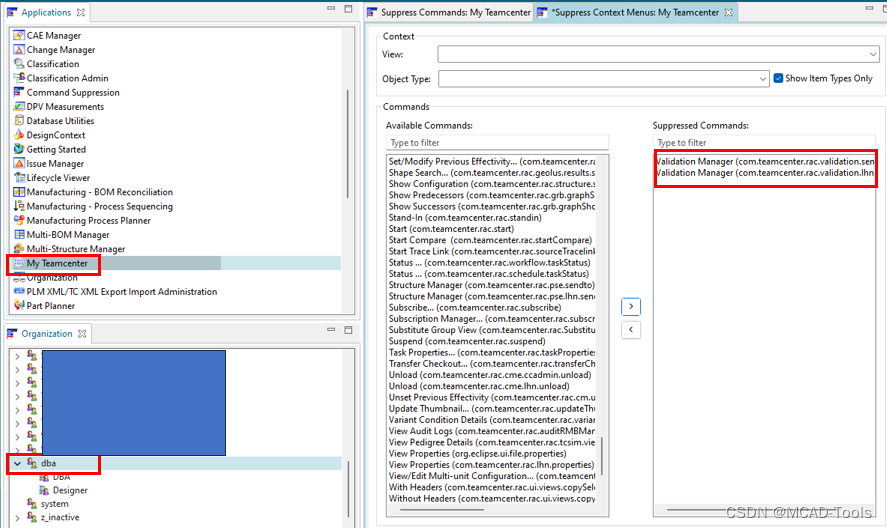Click the Part Planner icon

pyautogui.click(x=19, y=306)
